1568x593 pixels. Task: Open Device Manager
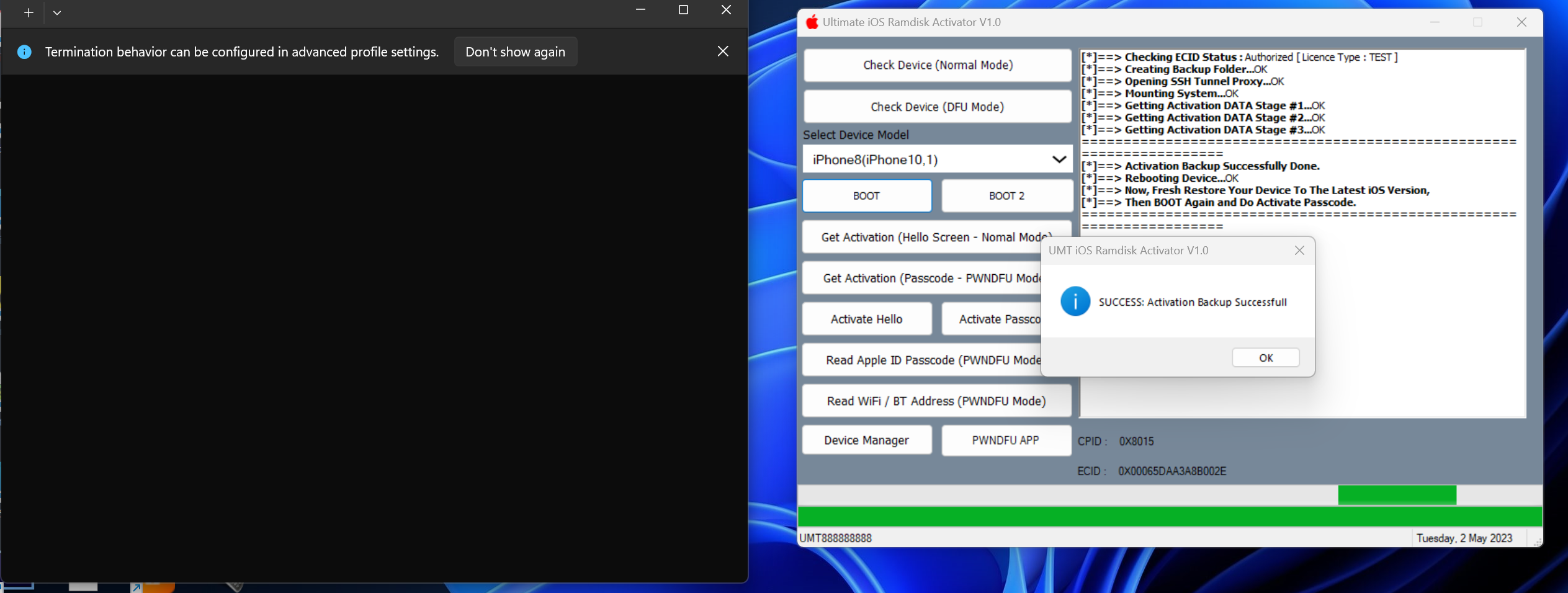866,440
